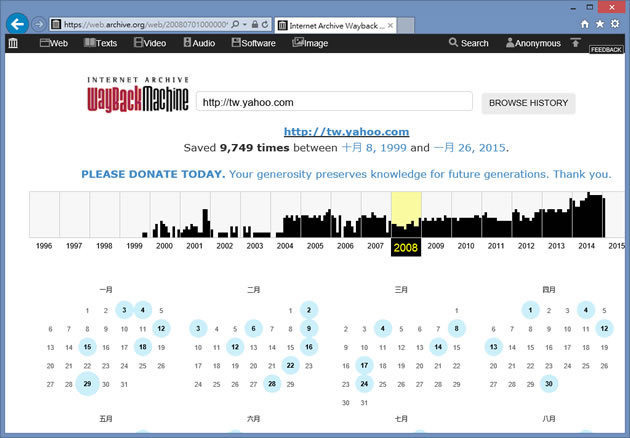Open the Image section in the Archive nav bar
Image resolution: width=630 pixels, height=438 pixels.
pos(310,43)
